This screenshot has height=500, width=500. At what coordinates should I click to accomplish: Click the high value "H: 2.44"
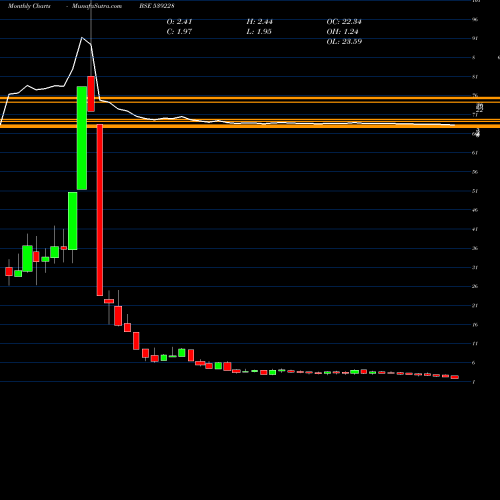(x=259, y=22)
